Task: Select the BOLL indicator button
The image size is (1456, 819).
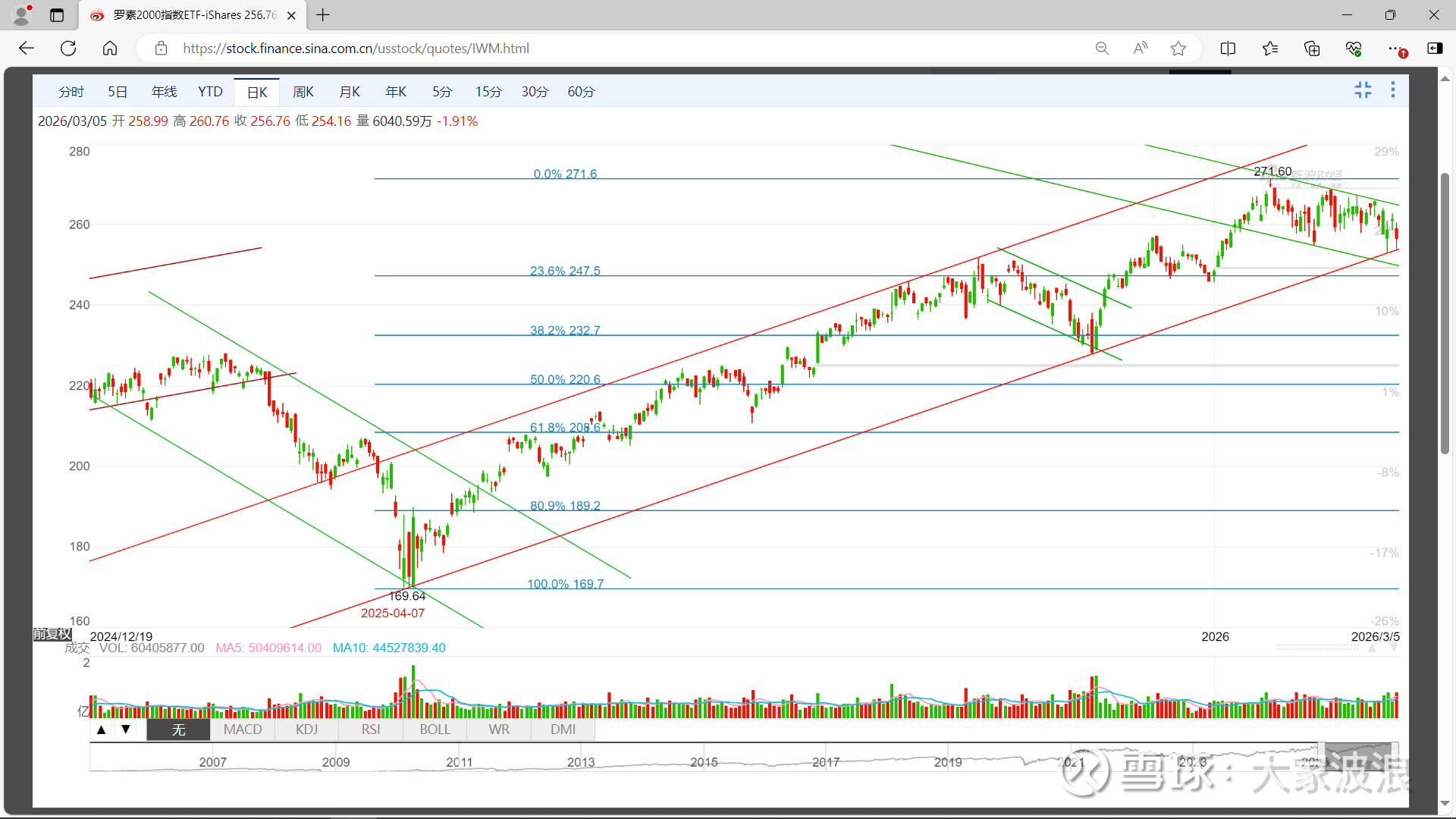Action: coord(435,730)
